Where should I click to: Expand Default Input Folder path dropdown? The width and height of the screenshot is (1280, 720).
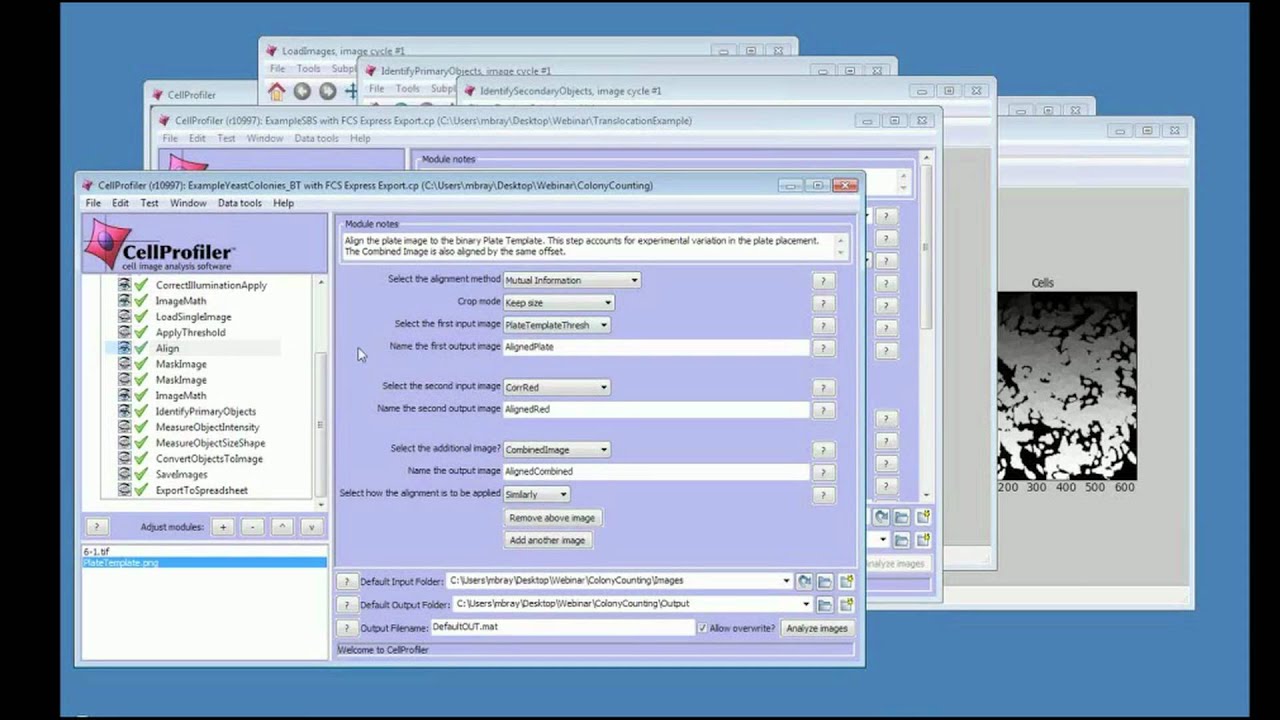[786, 581]
